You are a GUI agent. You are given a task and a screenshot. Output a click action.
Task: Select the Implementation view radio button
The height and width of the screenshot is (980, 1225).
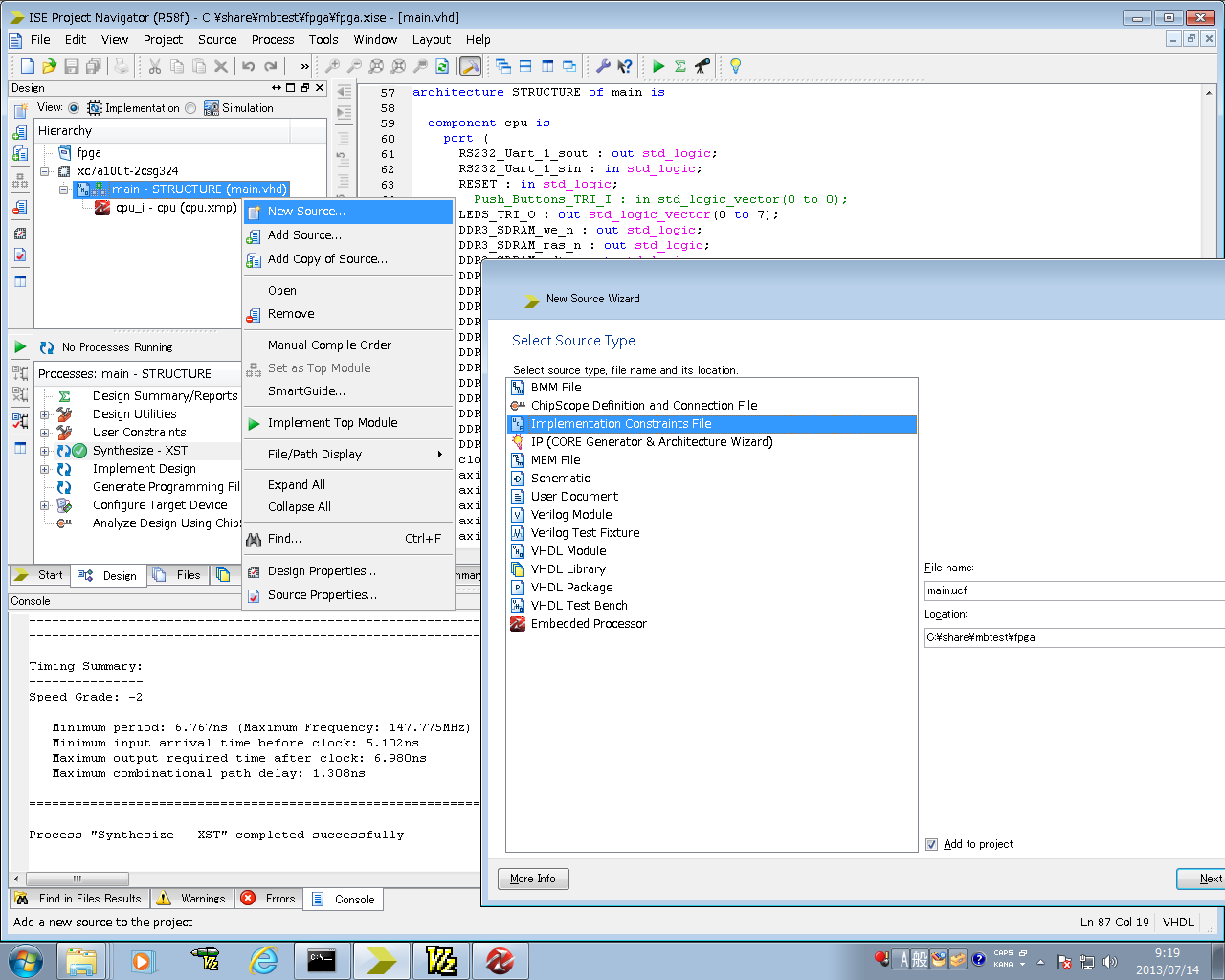(74, 108)
